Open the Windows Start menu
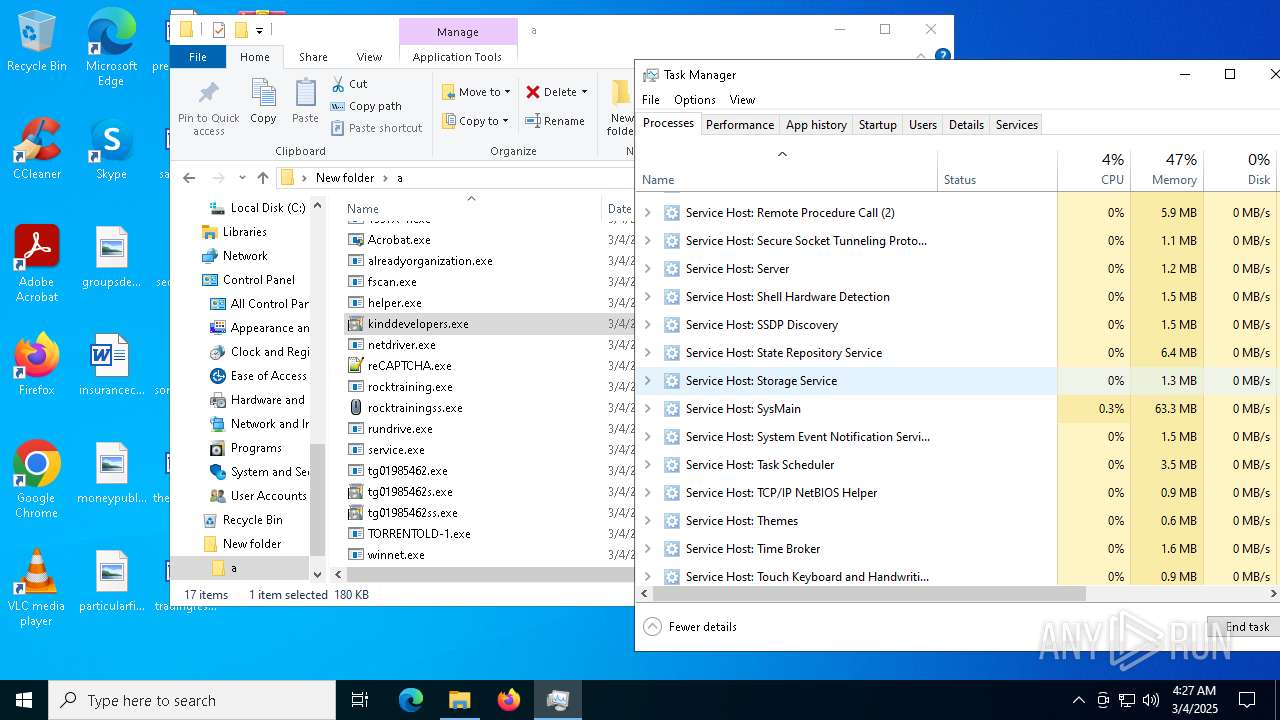This screenshot has width=1280, height=720. click(x=24, y=700)
